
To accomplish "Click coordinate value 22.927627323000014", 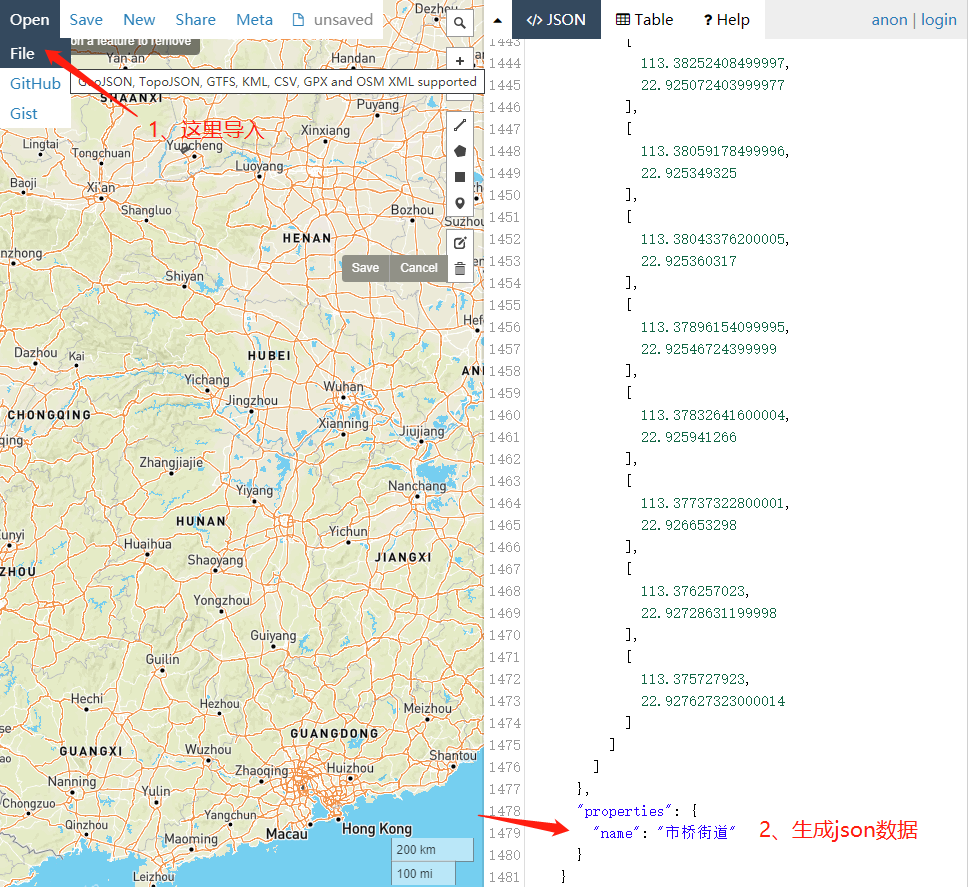I will point(712,701).
